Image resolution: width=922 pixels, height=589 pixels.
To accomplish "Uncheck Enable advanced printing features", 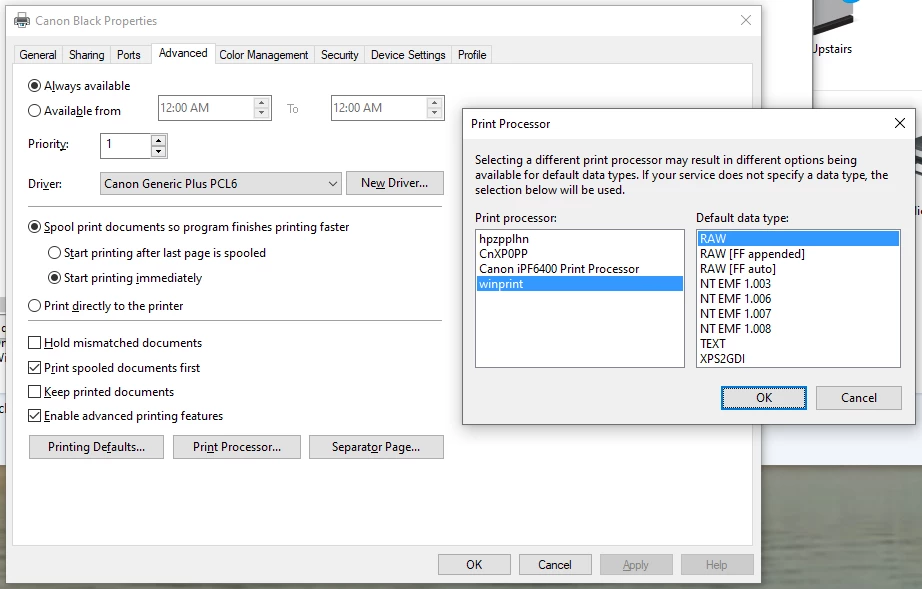I will [x=35, y=416].
